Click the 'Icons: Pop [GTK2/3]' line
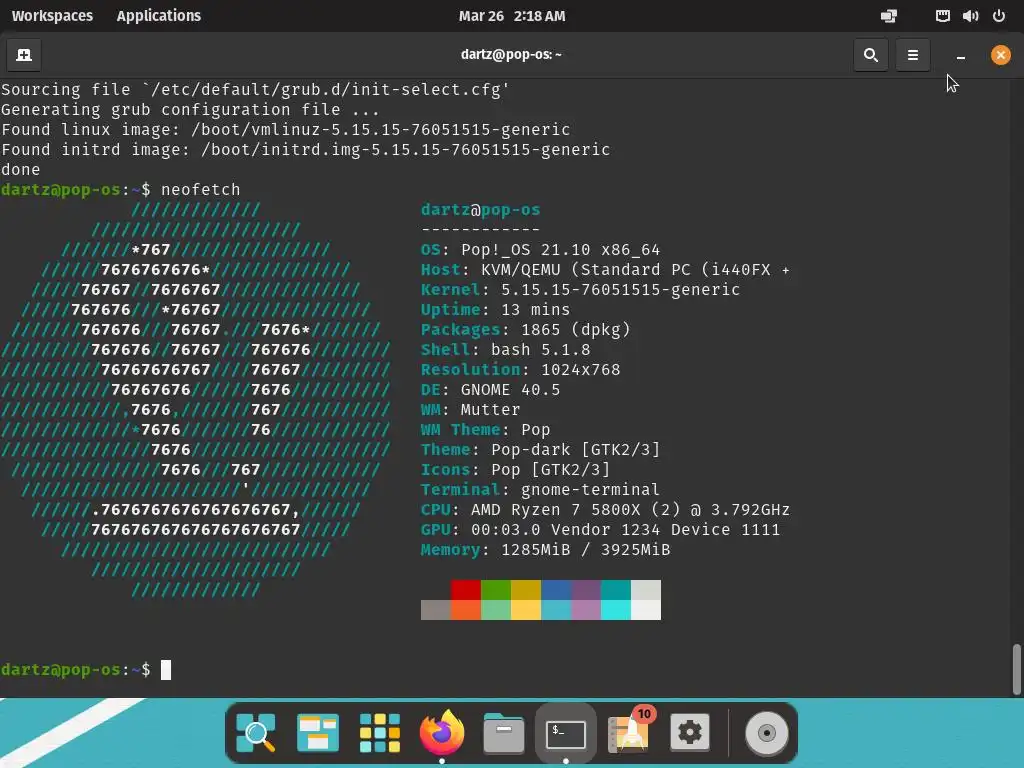The image size is (1024, 768). (x=515, y=470)
